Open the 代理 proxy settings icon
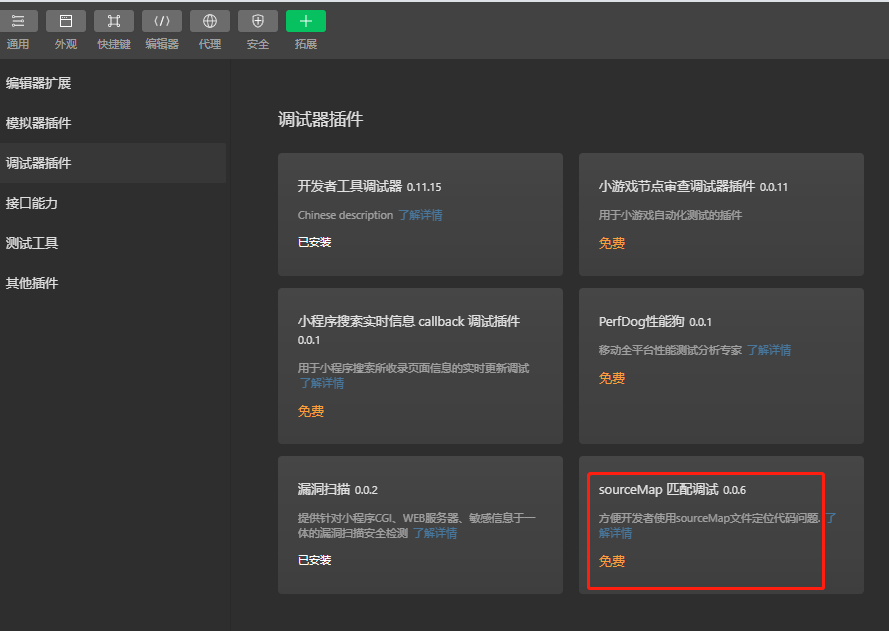889x631 pixels. (x=210, y=22)
